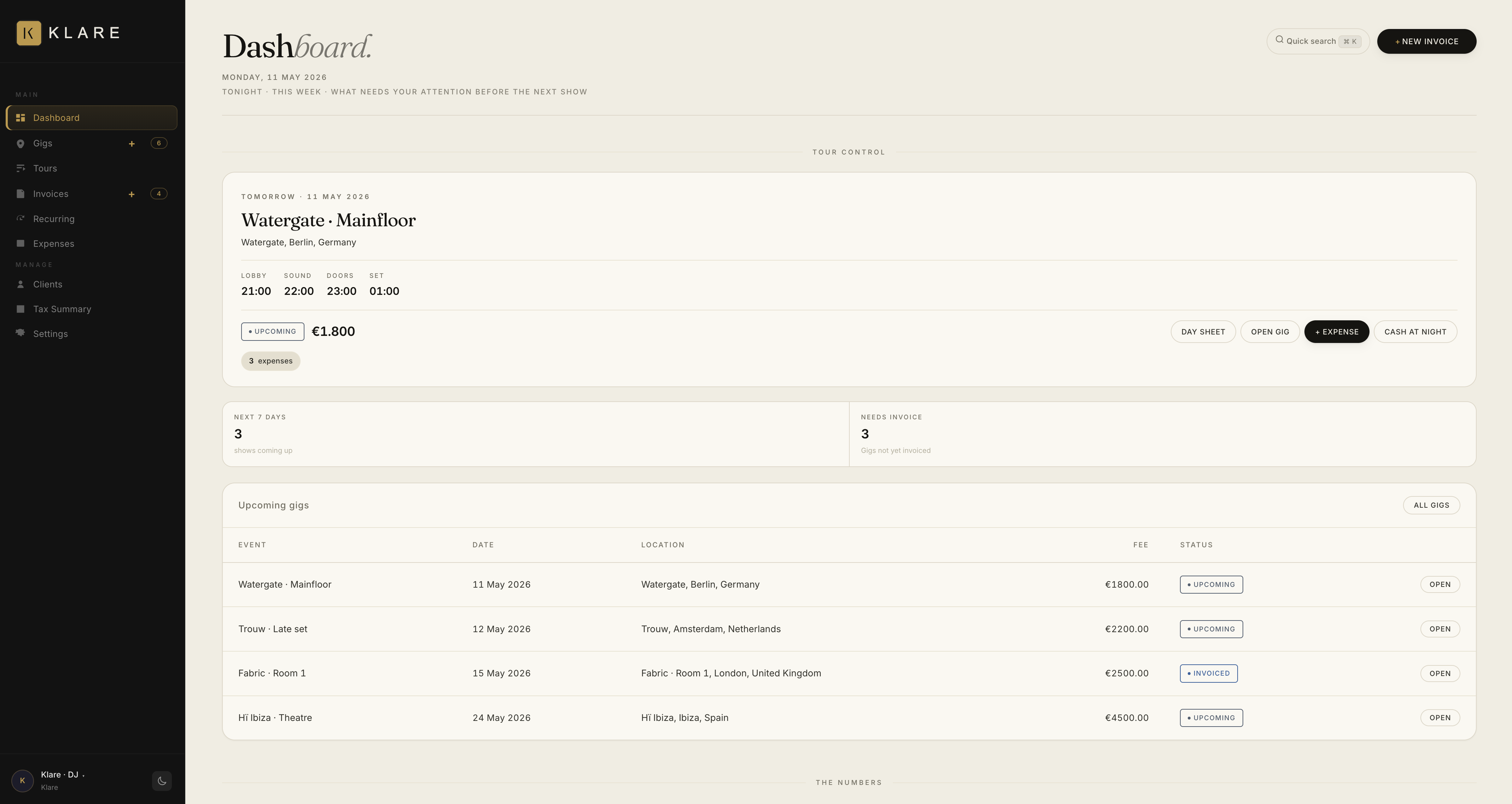The height and width of the screenshot is (804, 1512).
Task: Click the New Invoice button
Action: tap(1426, 41)
